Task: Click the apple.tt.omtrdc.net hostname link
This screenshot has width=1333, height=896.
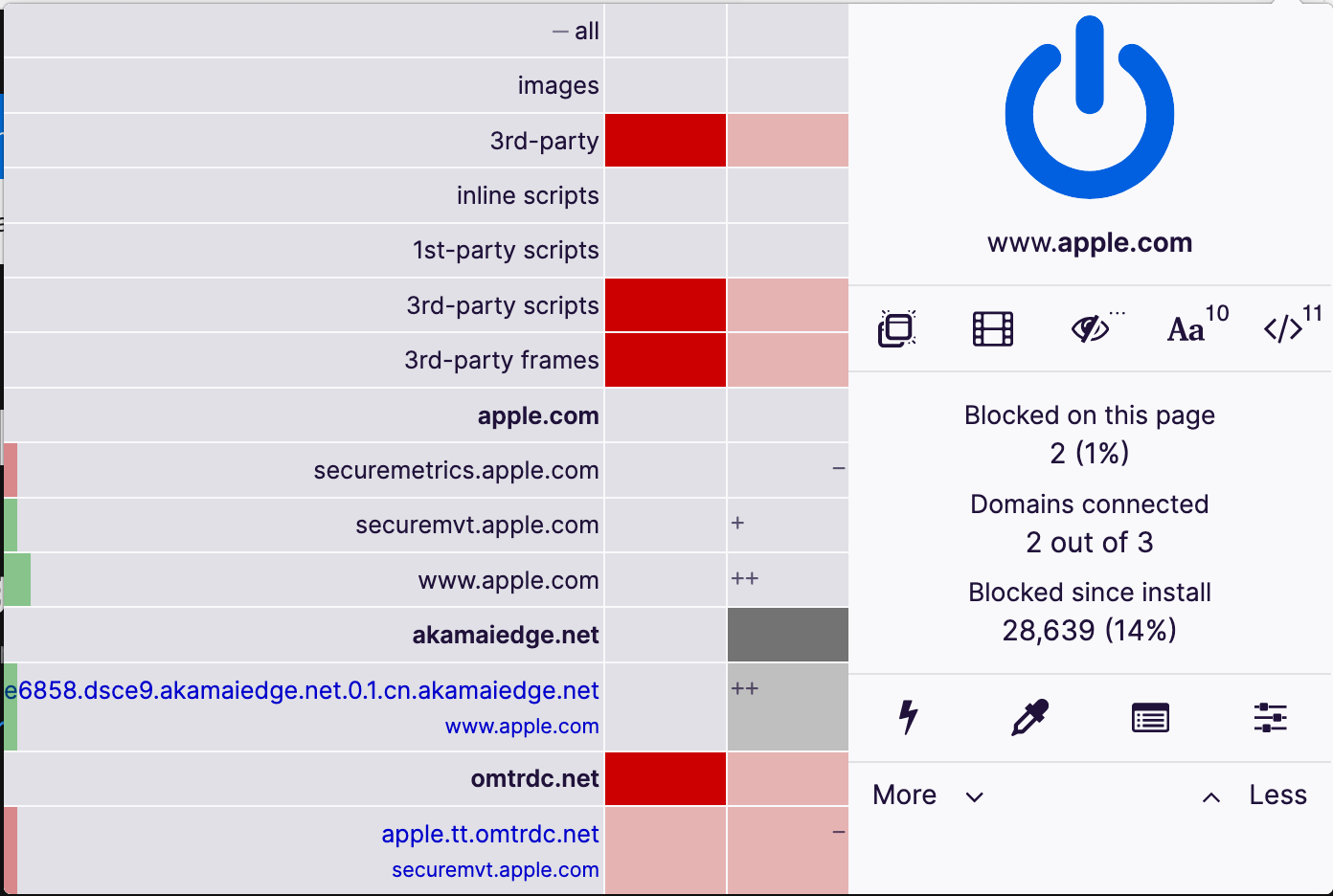Action: (490, 834)
